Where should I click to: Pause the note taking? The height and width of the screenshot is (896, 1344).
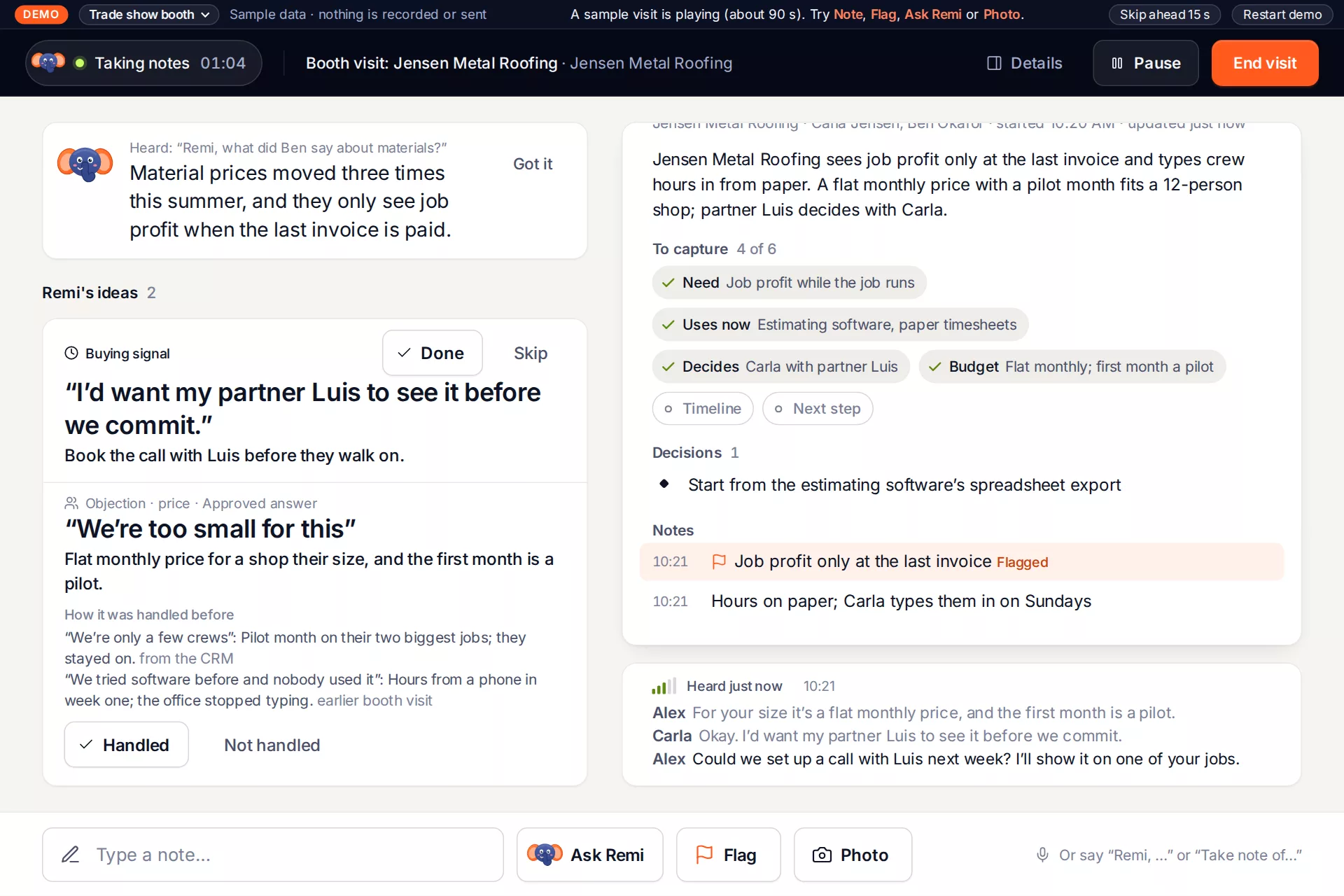pyautogui.click(x=1146, y=63)
